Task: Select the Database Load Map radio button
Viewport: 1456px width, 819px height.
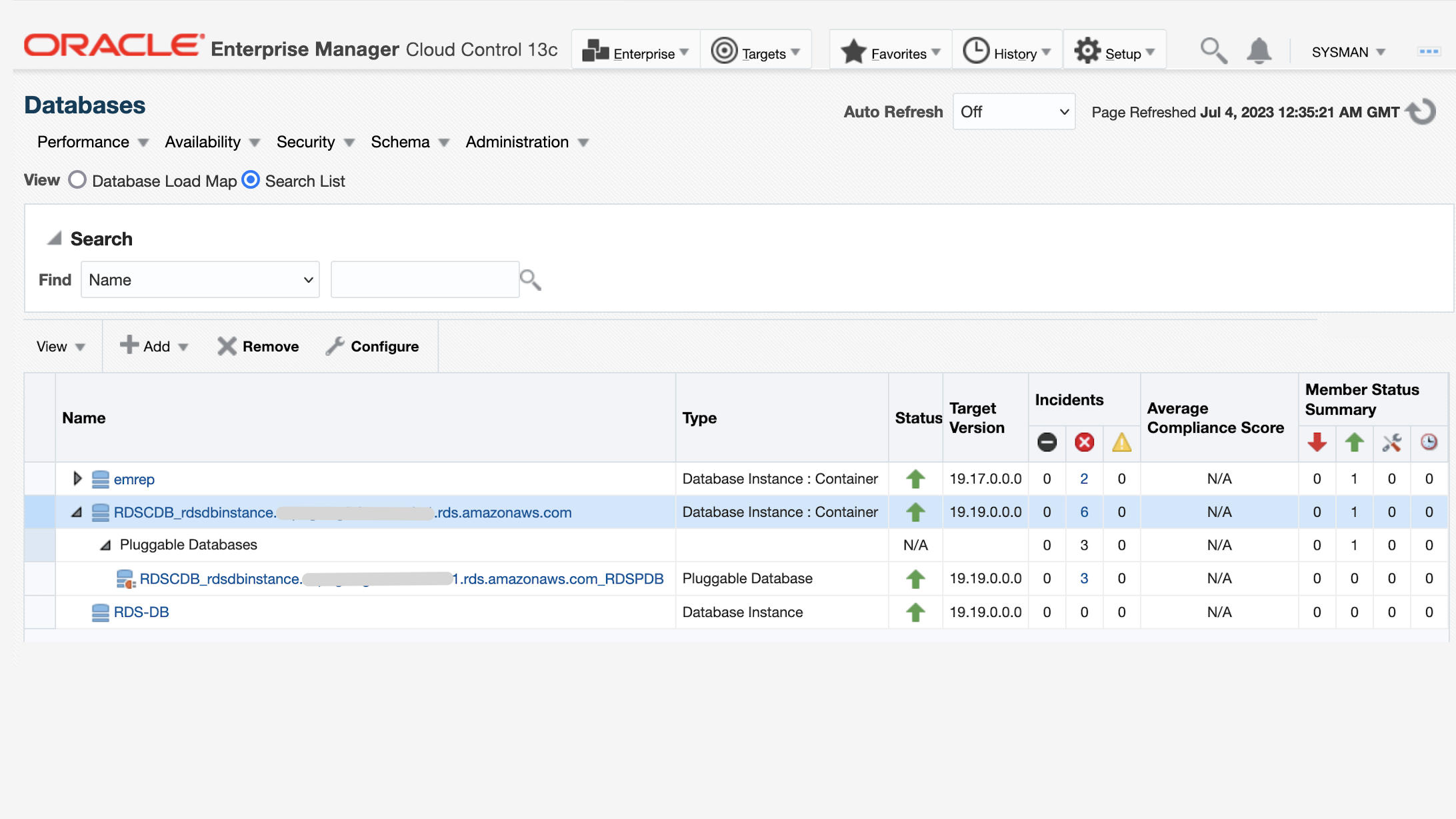Action: (77, 180)
